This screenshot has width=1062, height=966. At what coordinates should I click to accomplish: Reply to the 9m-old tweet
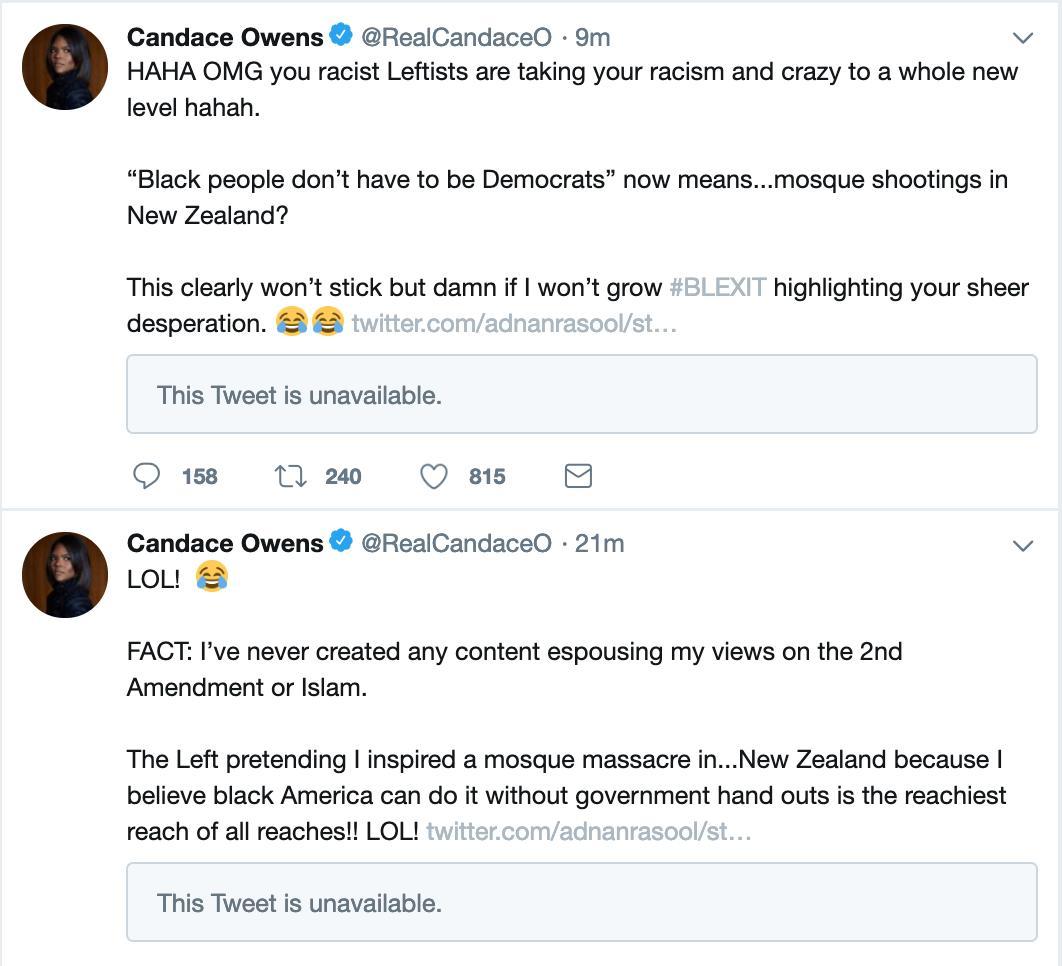pos(147,476)
